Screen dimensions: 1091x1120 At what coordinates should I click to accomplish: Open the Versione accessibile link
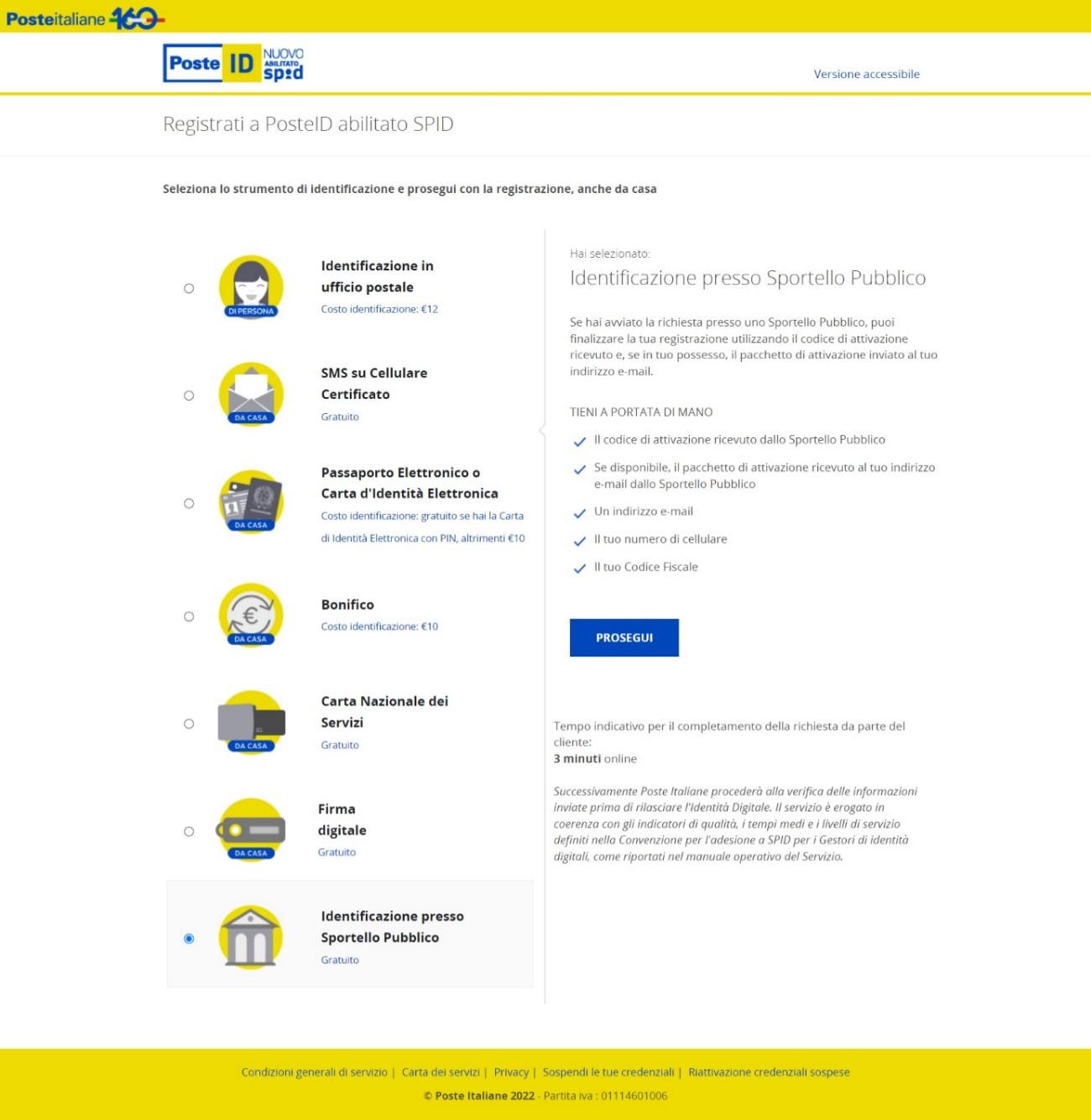866,74
